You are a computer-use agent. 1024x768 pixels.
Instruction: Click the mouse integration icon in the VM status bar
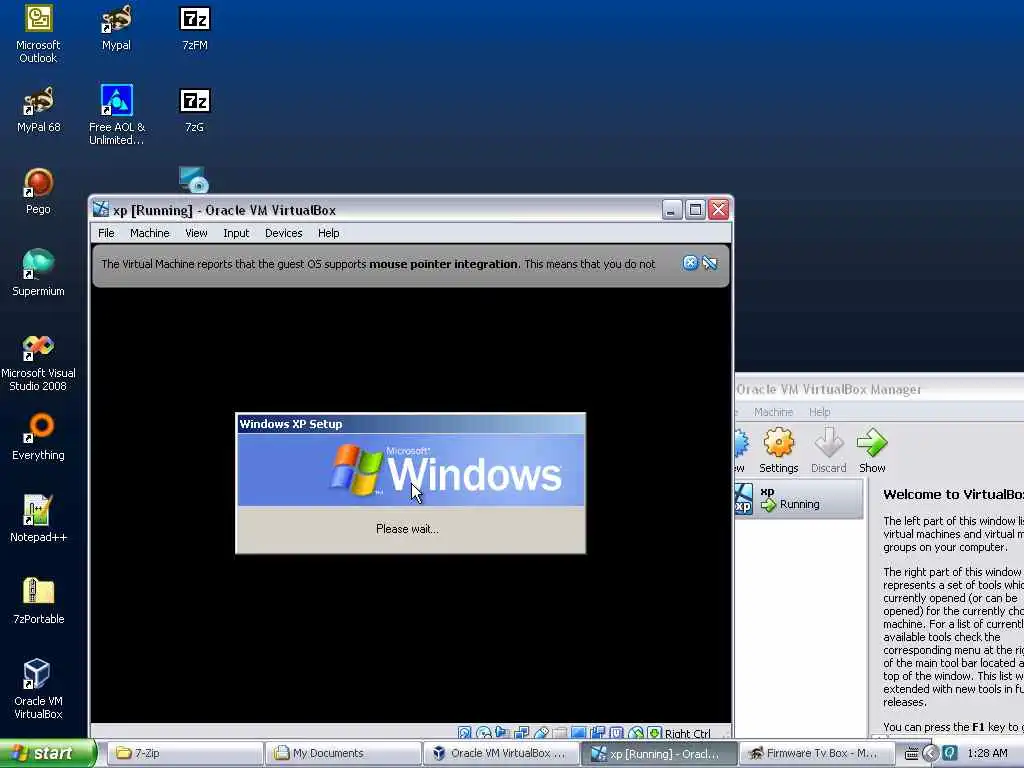point(636,733)
